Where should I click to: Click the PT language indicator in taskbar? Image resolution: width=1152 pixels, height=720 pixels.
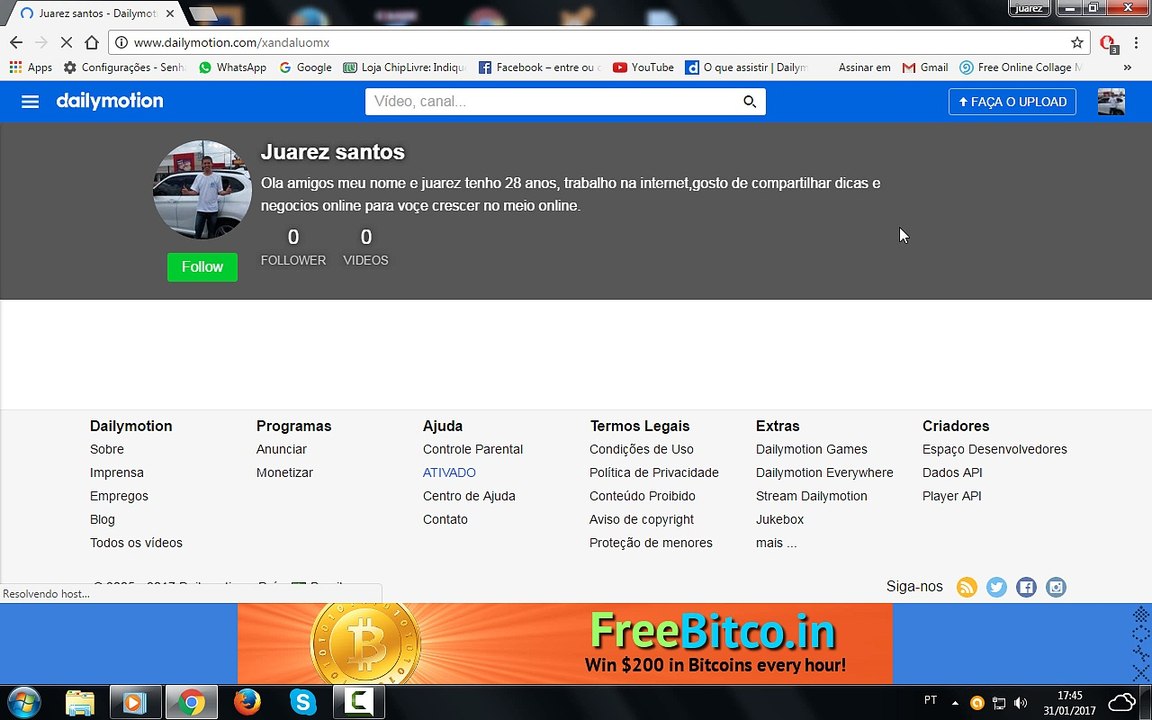click(x=930, y=700)
